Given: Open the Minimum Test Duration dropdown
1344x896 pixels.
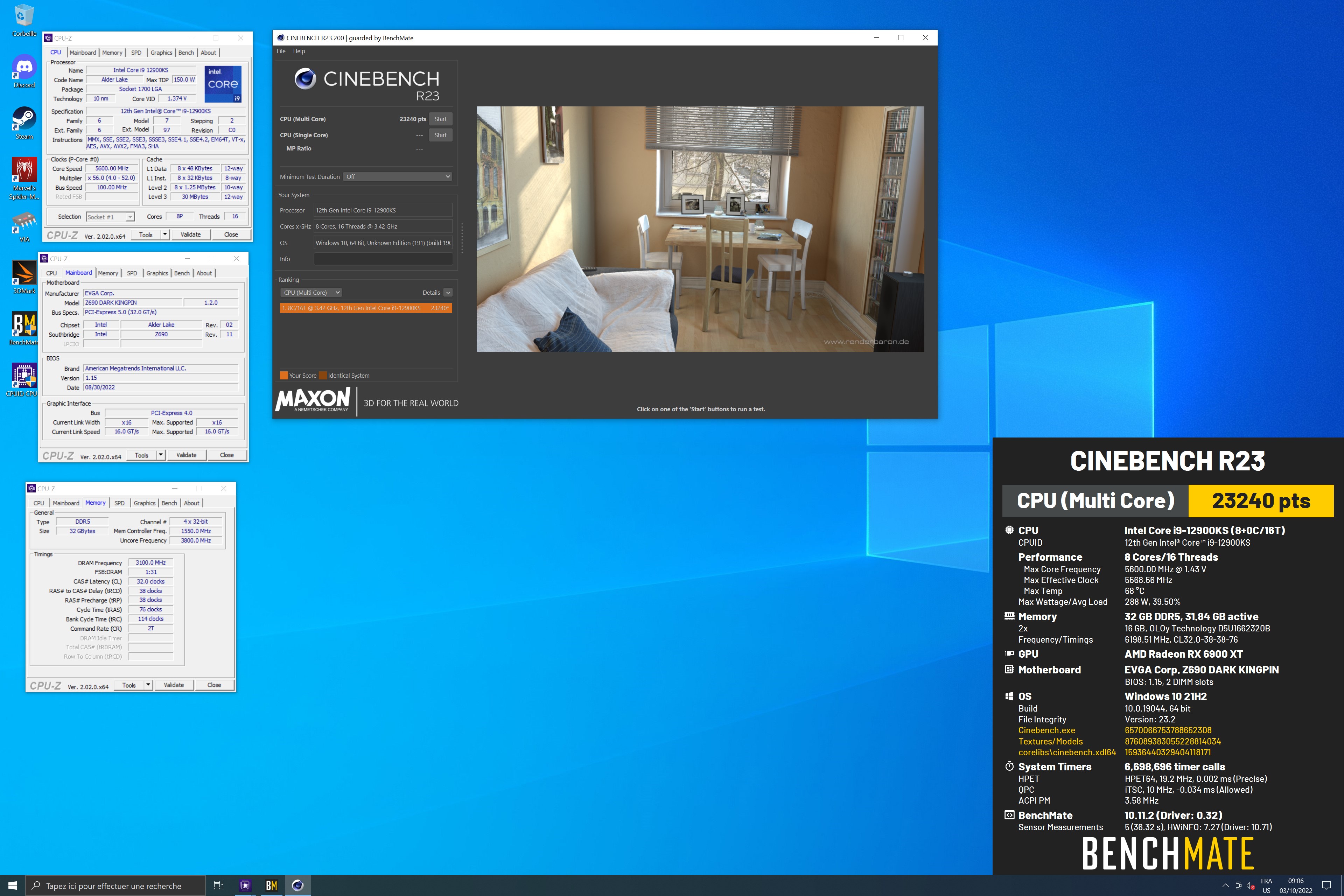Looking at the screenshot, I should (398, 176).
